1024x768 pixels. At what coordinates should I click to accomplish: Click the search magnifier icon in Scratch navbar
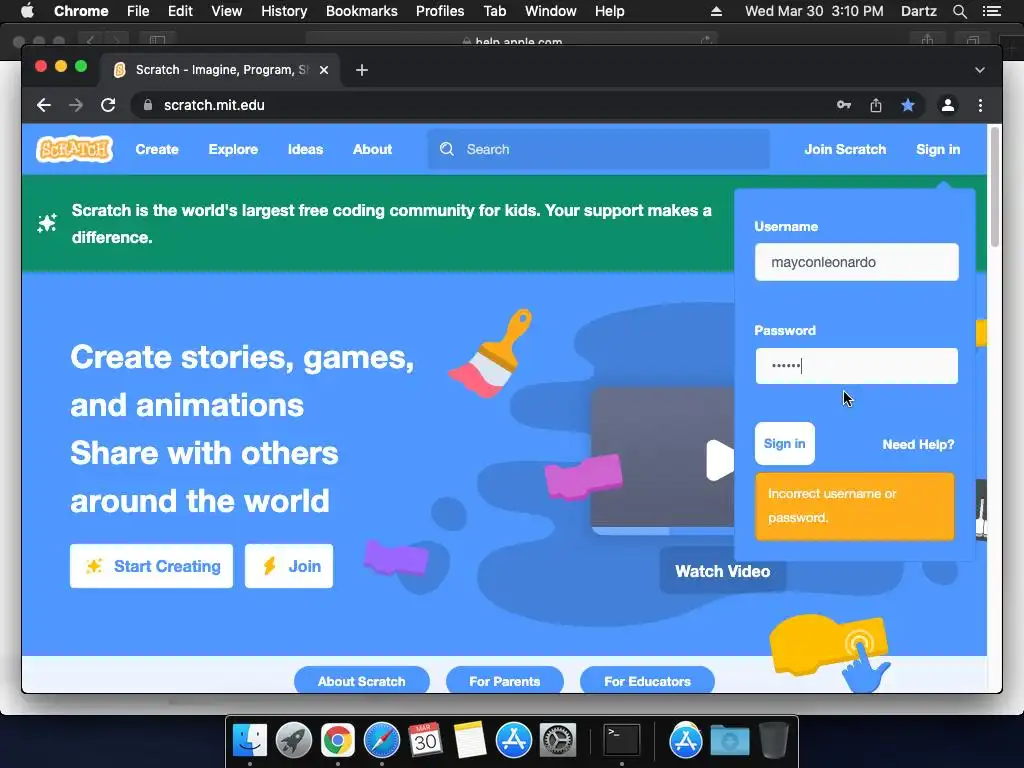(447, 149)
